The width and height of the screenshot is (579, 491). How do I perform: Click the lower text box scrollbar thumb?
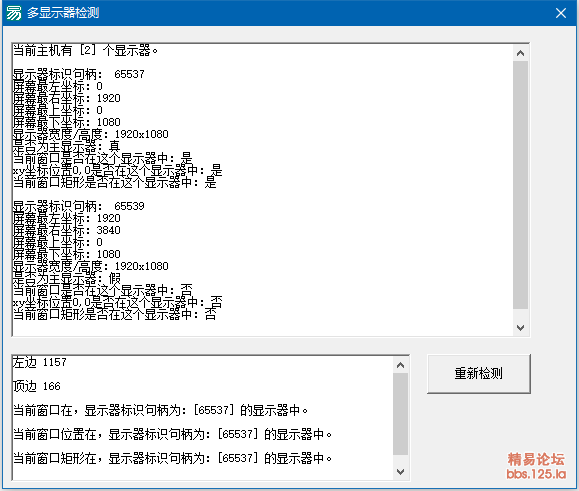(400, 414)
